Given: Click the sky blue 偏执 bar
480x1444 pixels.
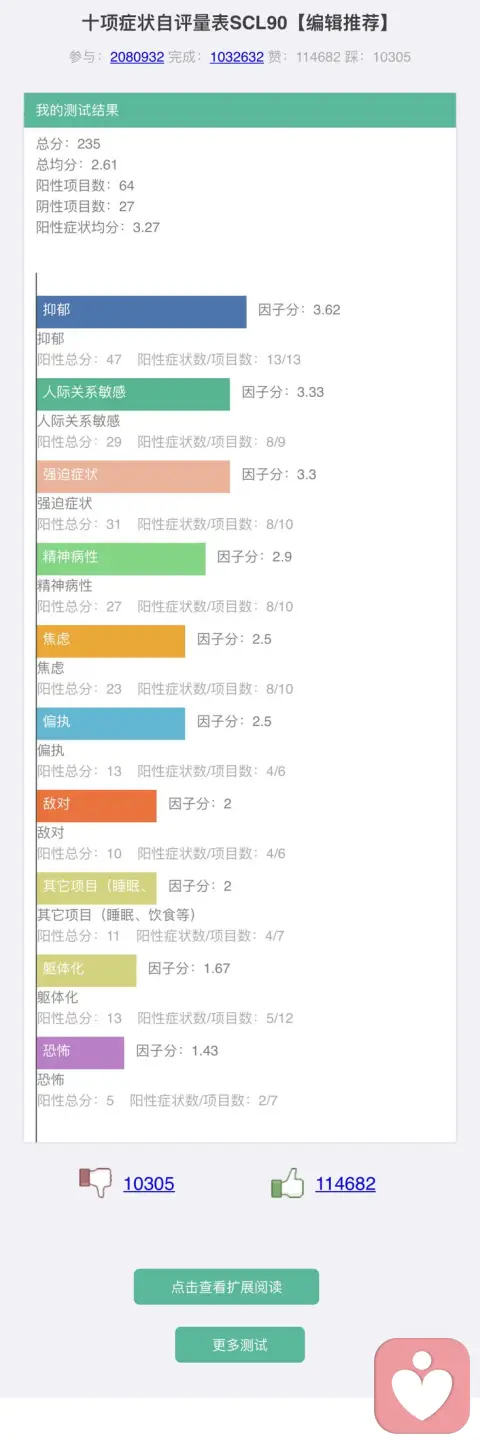Looking at the screenshot, I should pos(111,723).
